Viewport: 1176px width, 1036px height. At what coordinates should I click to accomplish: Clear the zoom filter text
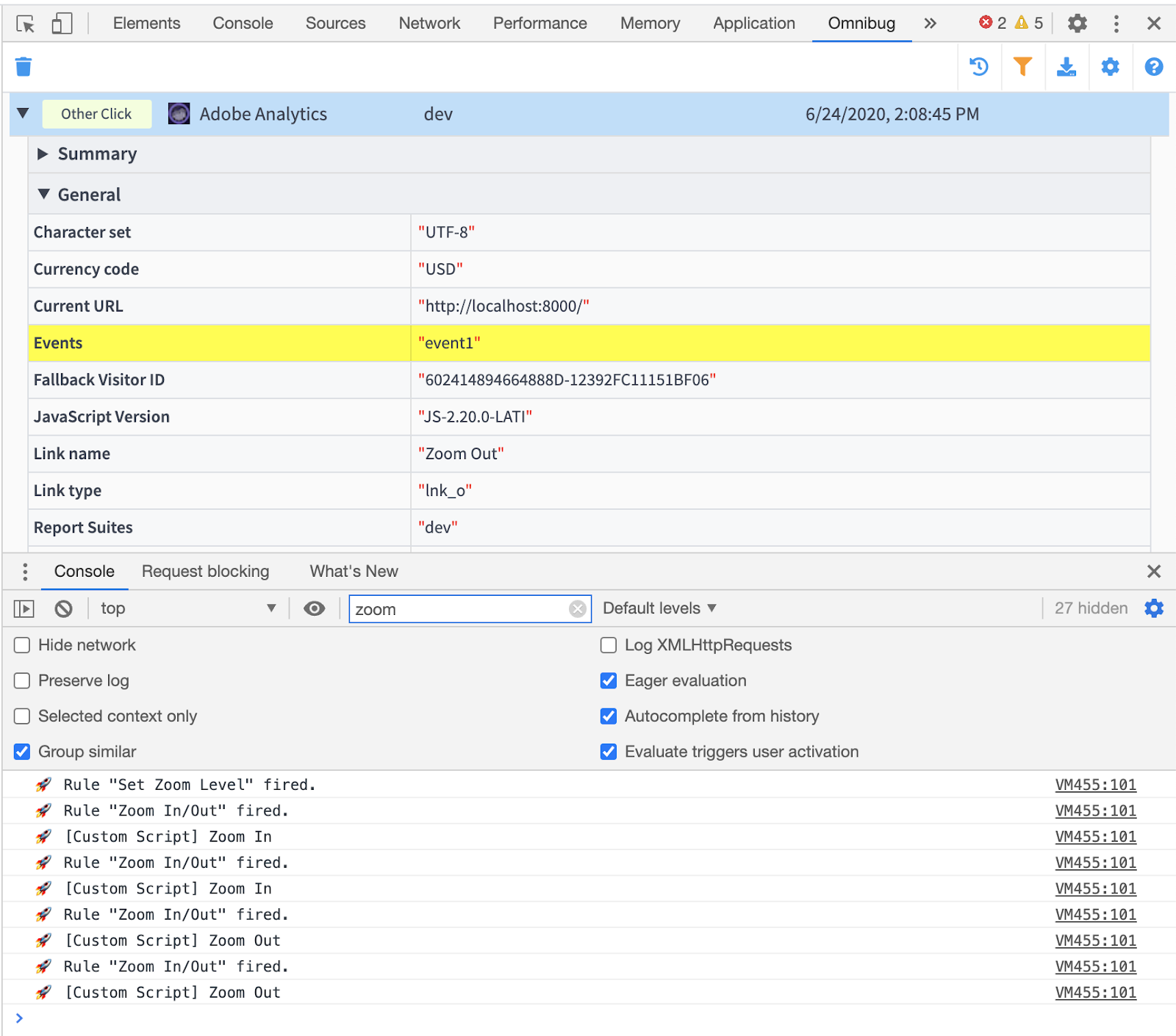pos(578,609)
